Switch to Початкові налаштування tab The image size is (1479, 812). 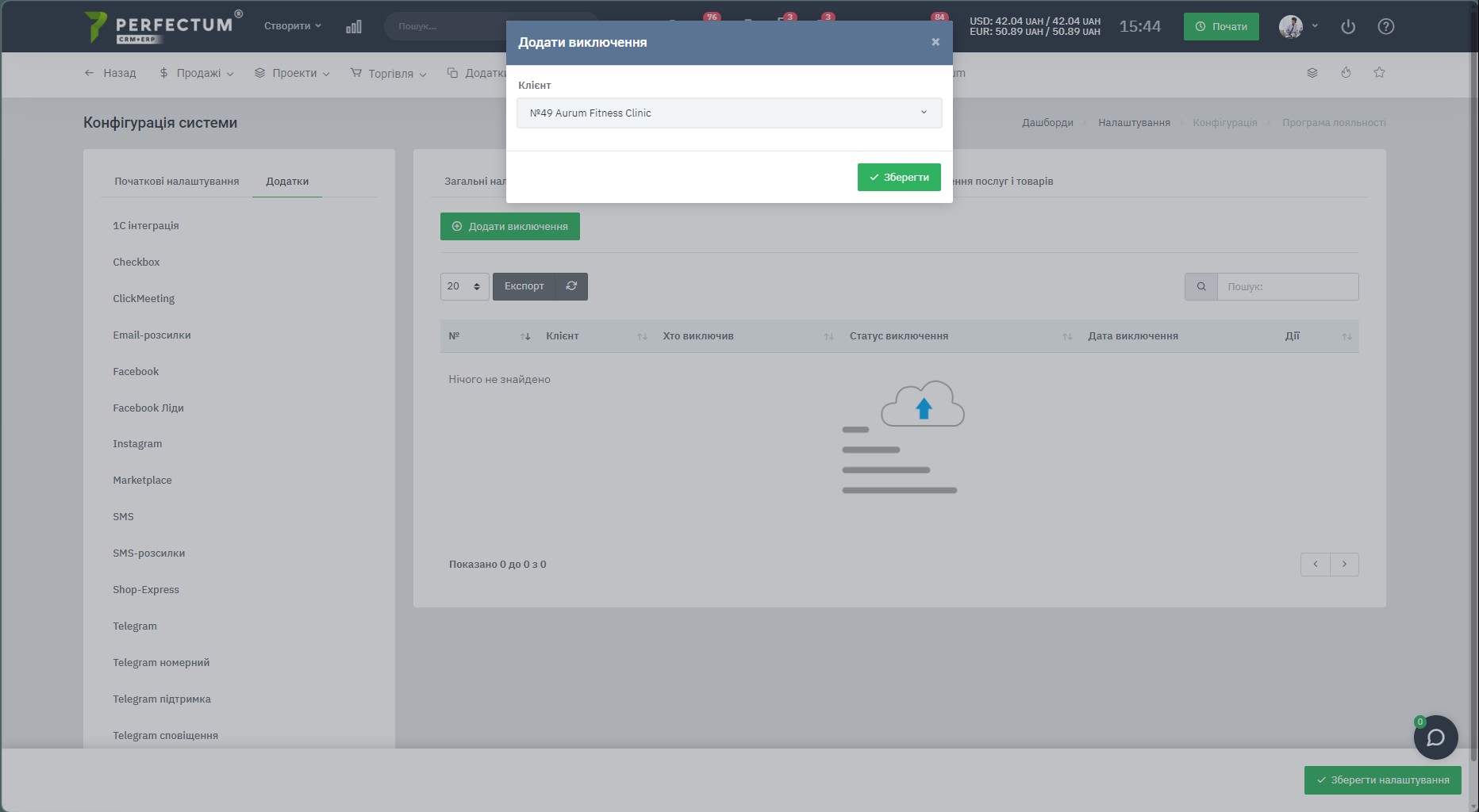pos(176,181)
